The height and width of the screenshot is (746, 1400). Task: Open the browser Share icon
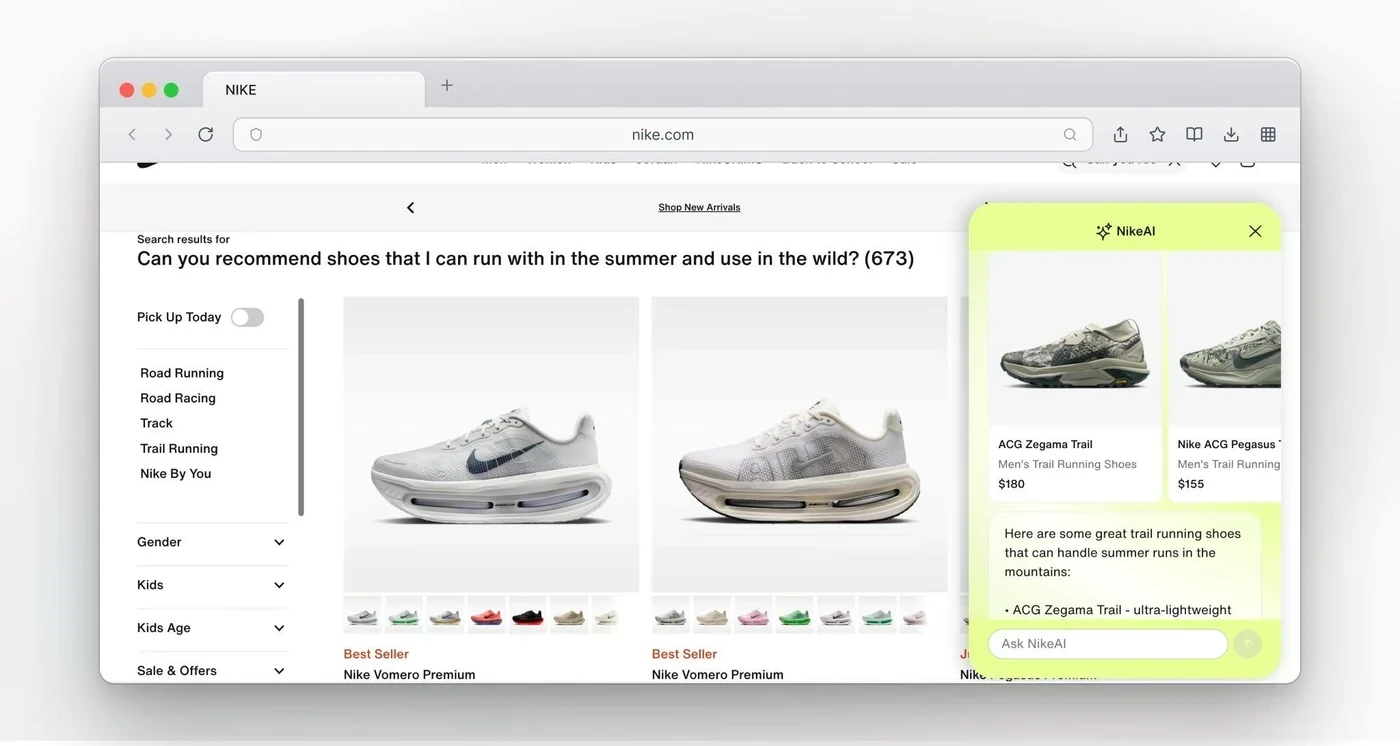1120,134
